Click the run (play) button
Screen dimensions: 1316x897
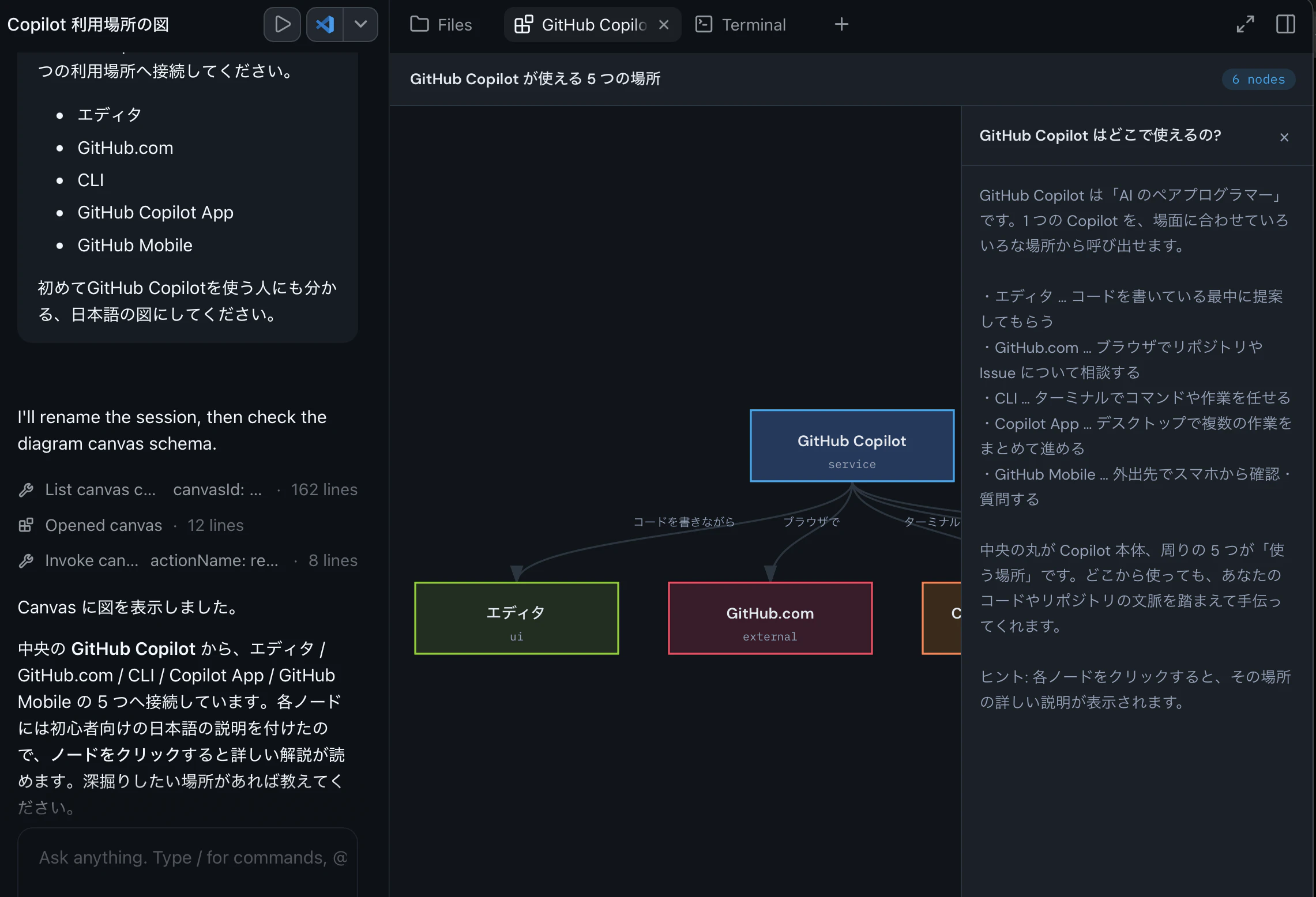coord(282,24)
